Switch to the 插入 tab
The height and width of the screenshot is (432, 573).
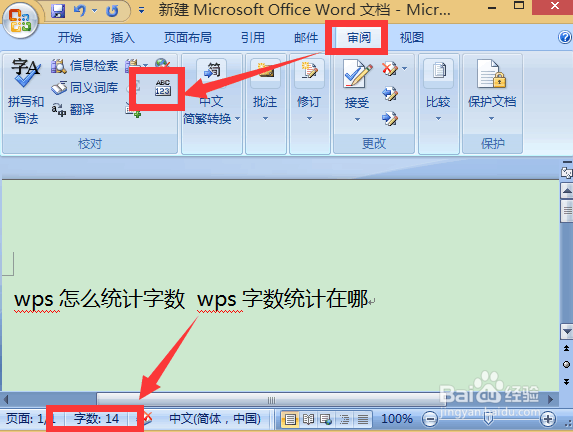click(122, 37)
